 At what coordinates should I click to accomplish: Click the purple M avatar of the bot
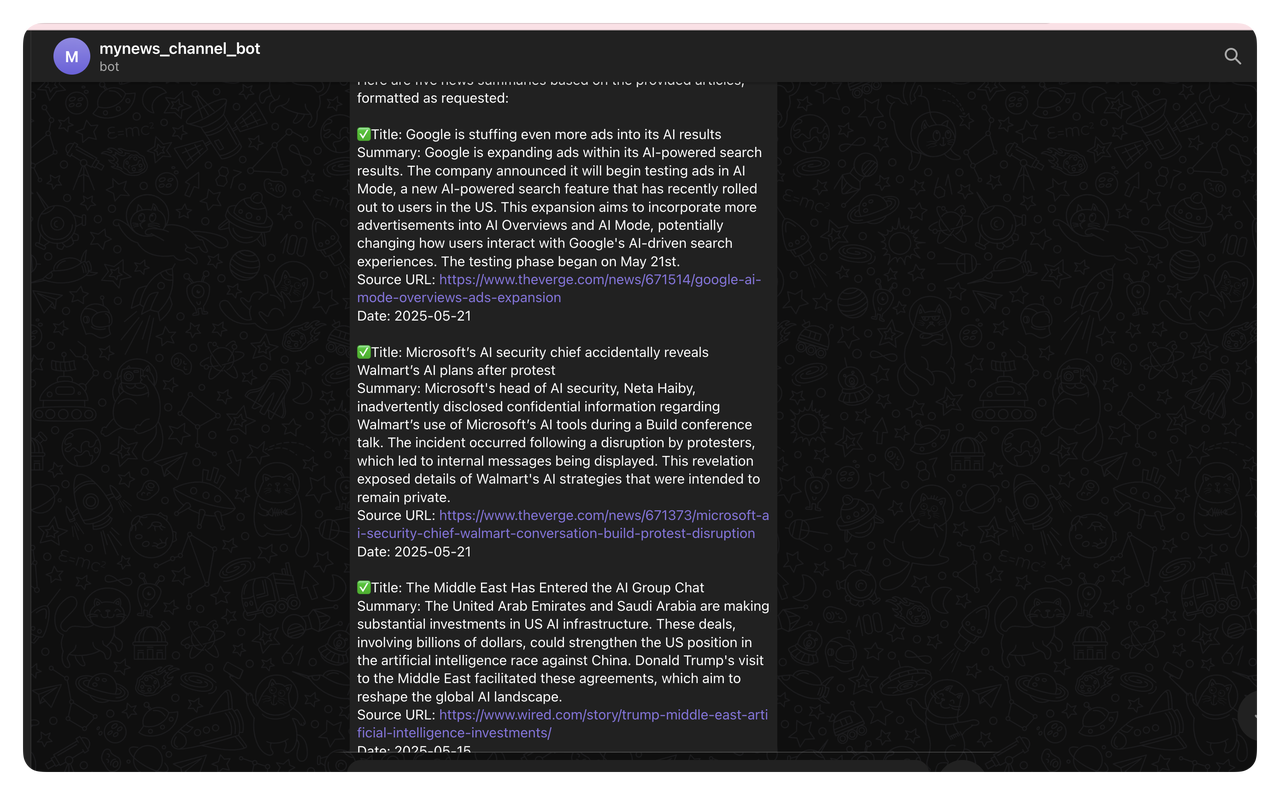[x=72, y=57]
